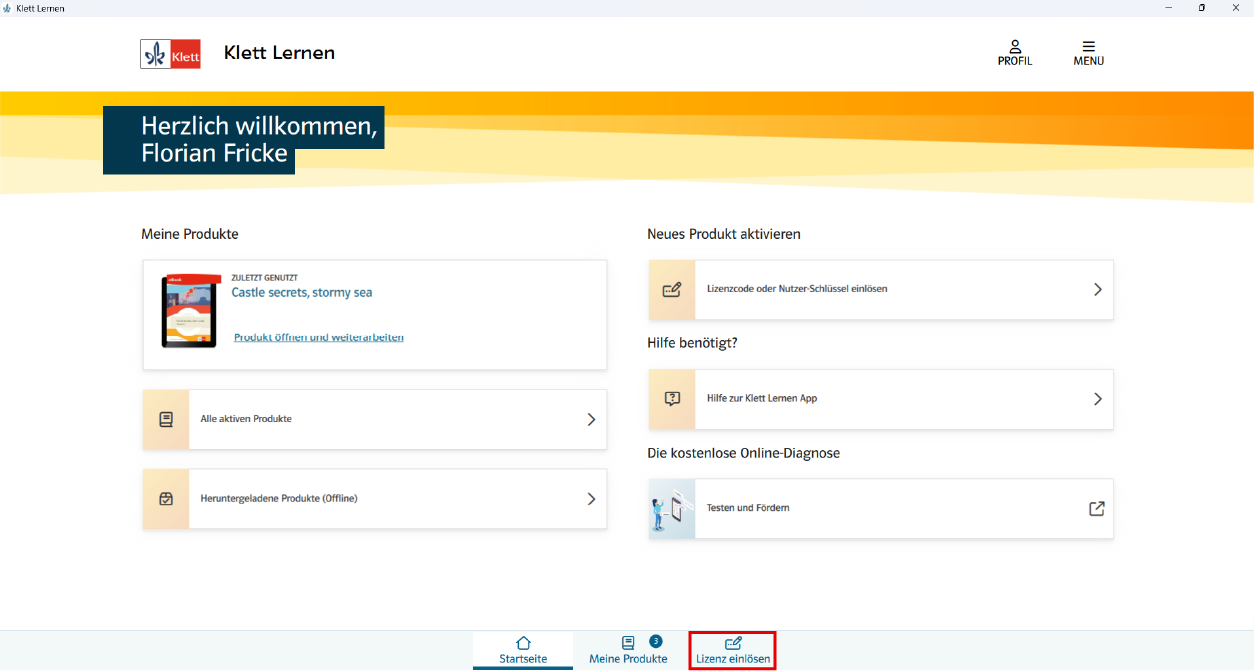The image size is (1254, 671).
Task: Click the Klett logo in header
Action: pyautogui.click(x=171, y=54)
